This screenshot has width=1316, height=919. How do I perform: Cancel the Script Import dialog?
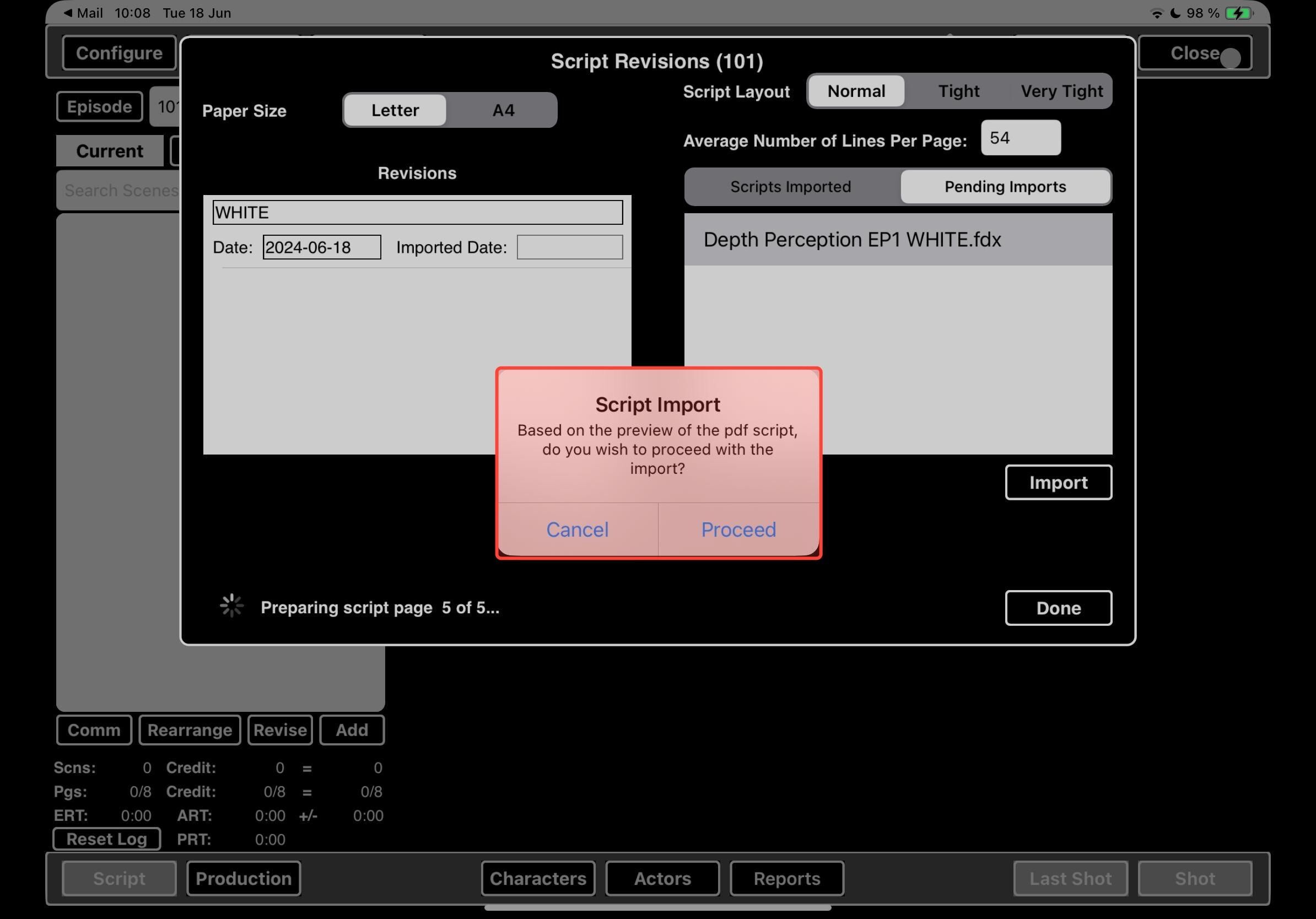(577, 529)
